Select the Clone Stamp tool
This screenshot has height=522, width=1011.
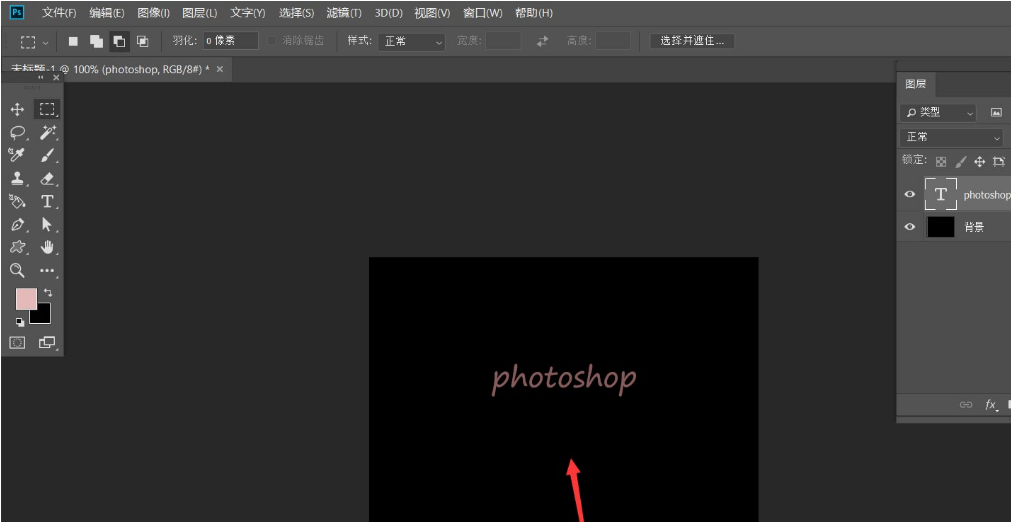point(17,179)
